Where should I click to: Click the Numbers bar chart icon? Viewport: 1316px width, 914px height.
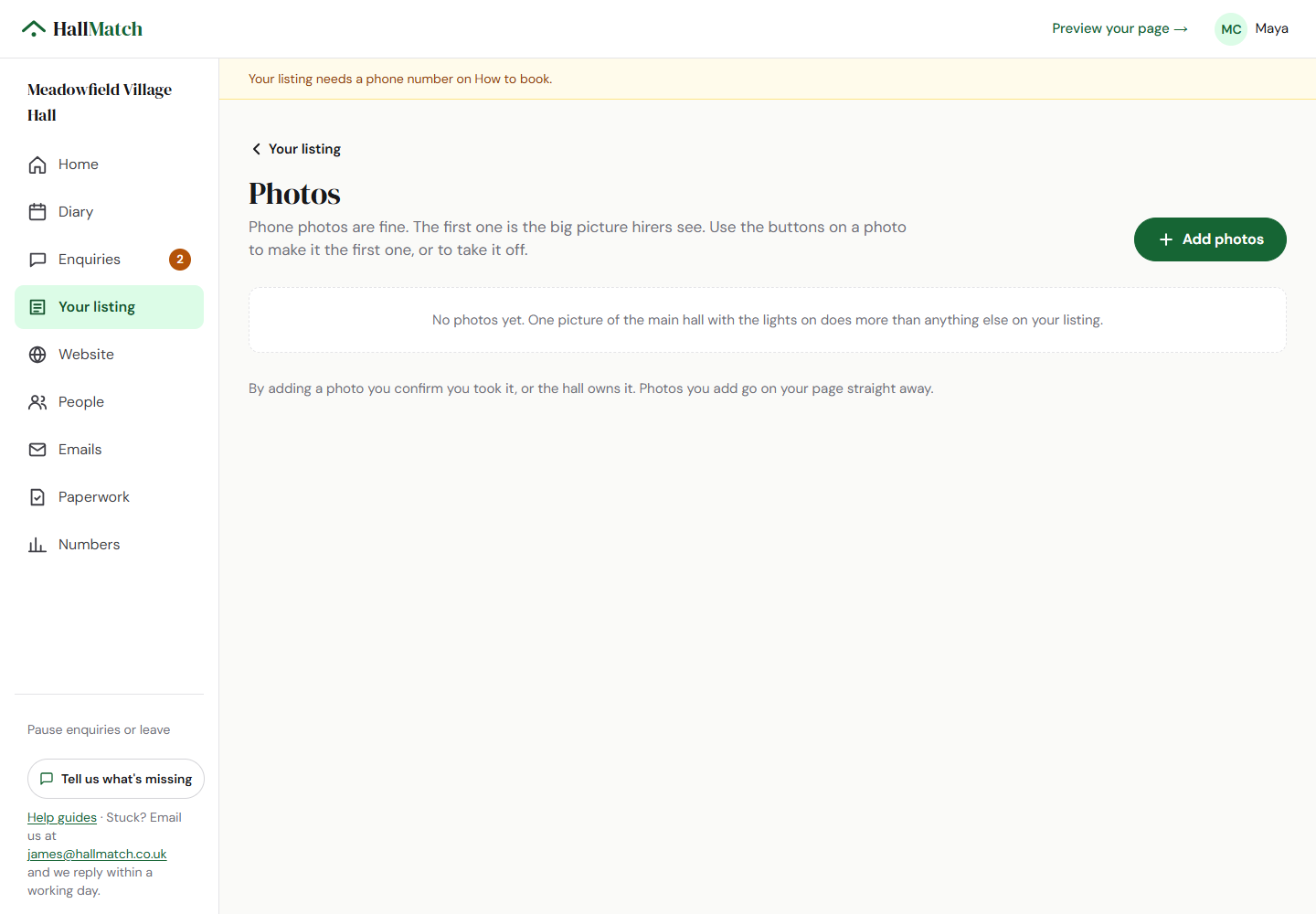pos(37,545)
